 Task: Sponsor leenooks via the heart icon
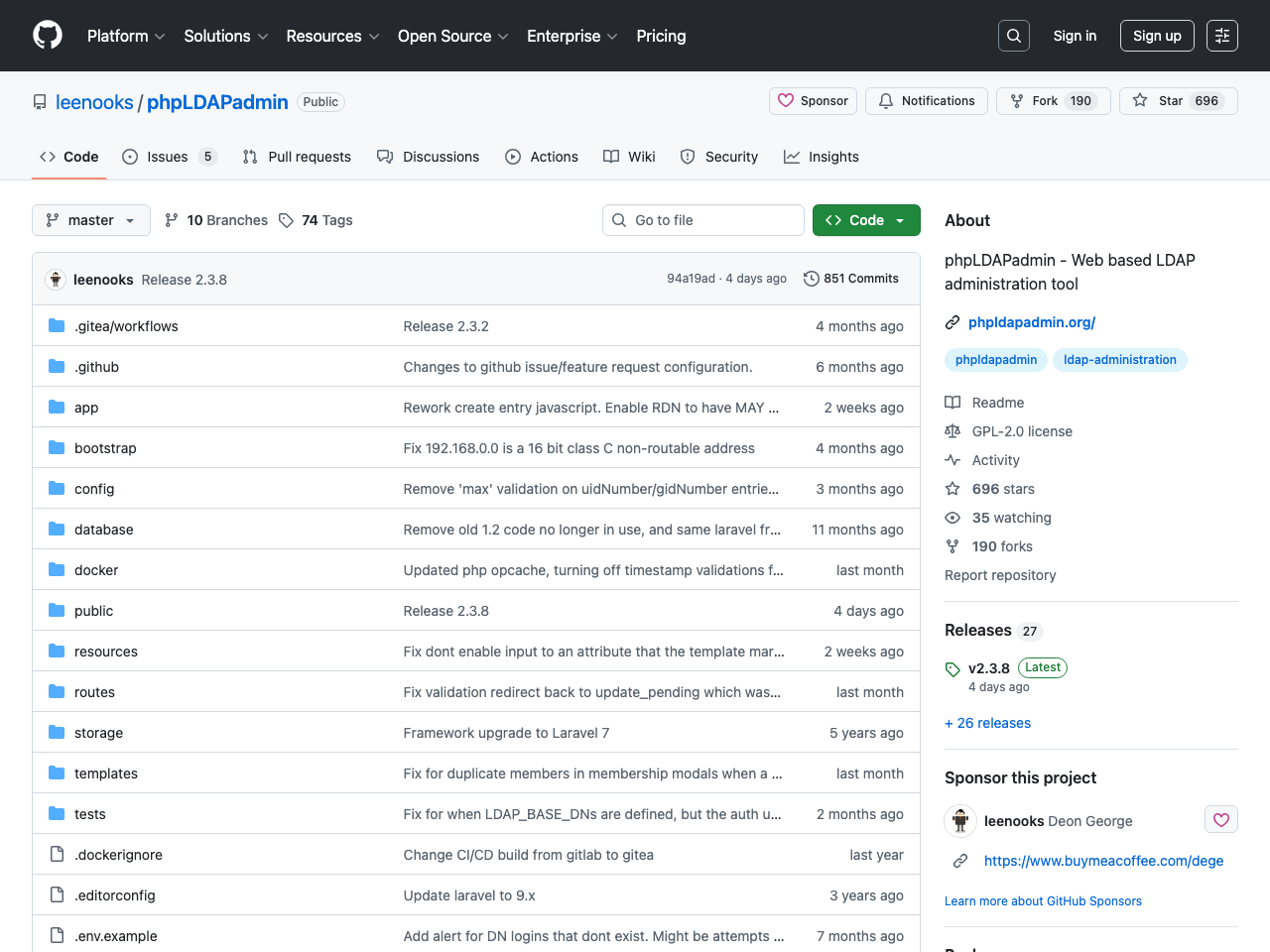click(1221, 819)
